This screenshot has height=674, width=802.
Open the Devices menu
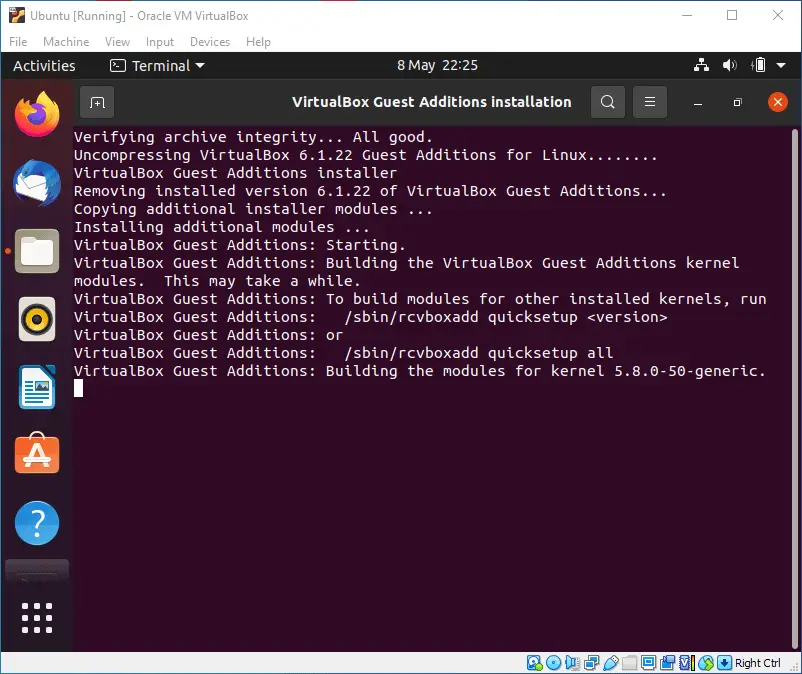(x=210, y=41)
